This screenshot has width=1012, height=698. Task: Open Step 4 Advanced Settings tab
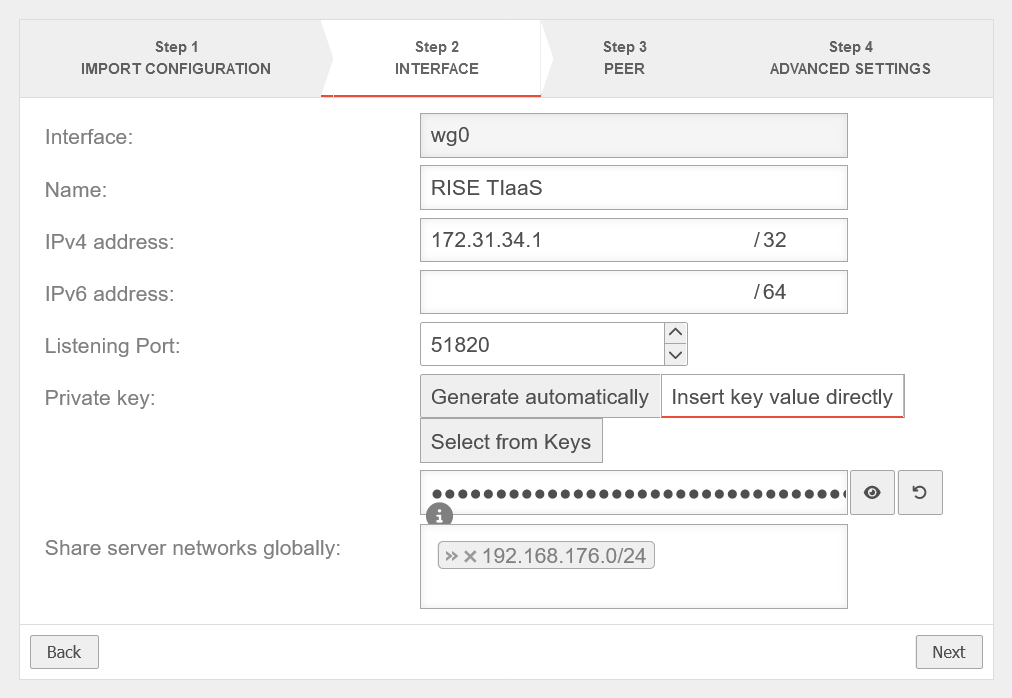click(850, 58)
